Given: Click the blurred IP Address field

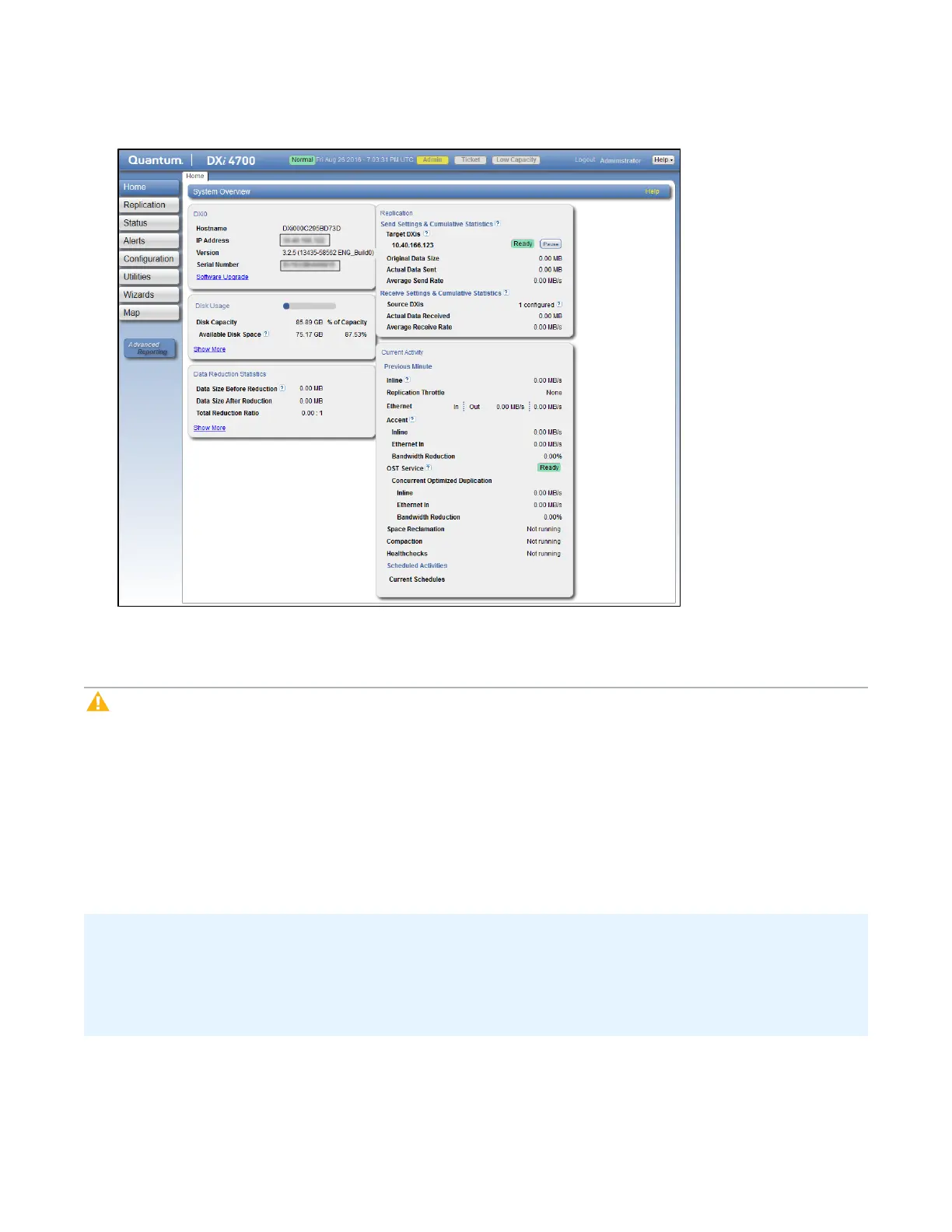Looking at the screenshot, I should pos(305,240).
